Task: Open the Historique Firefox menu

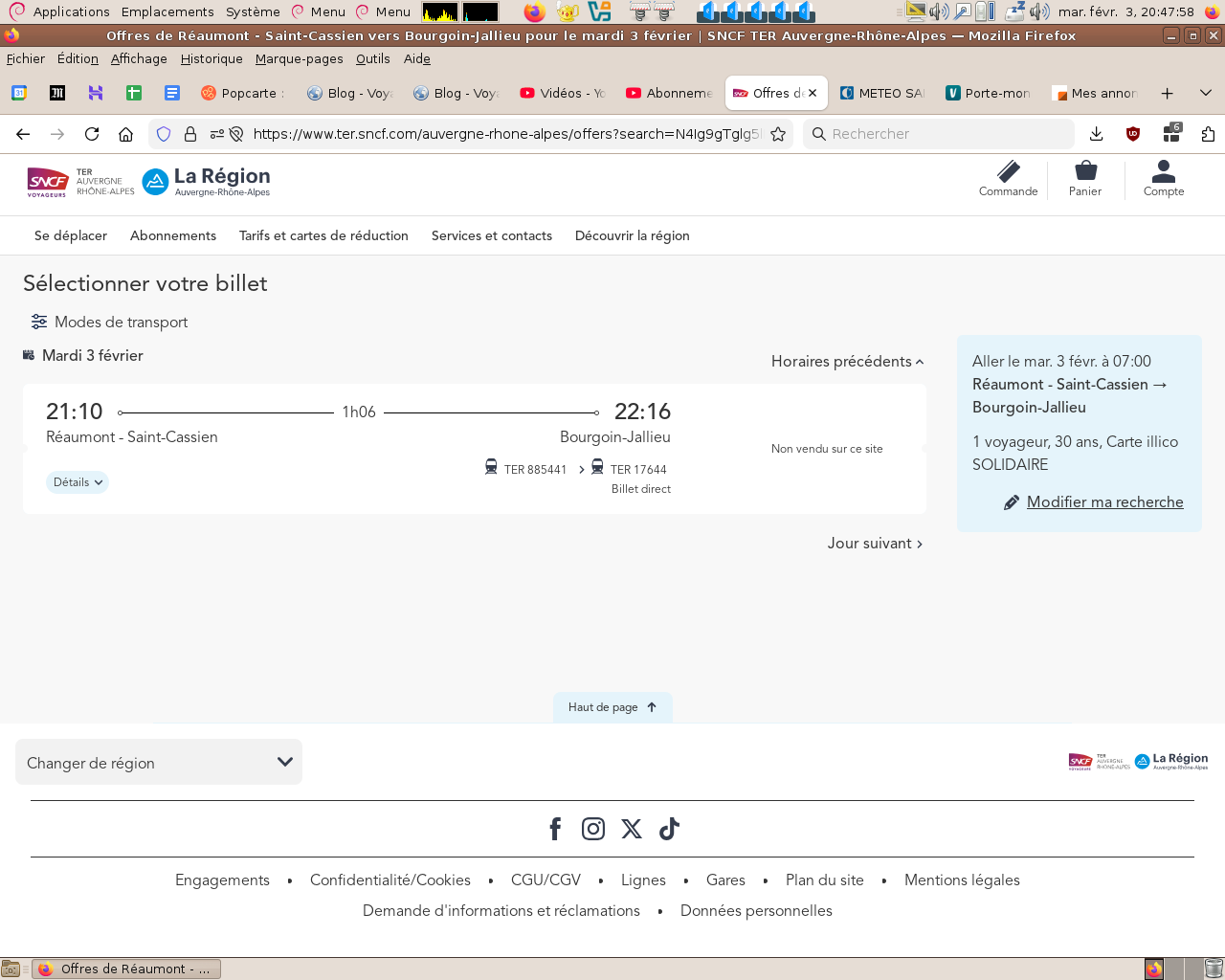Action: 212,59
